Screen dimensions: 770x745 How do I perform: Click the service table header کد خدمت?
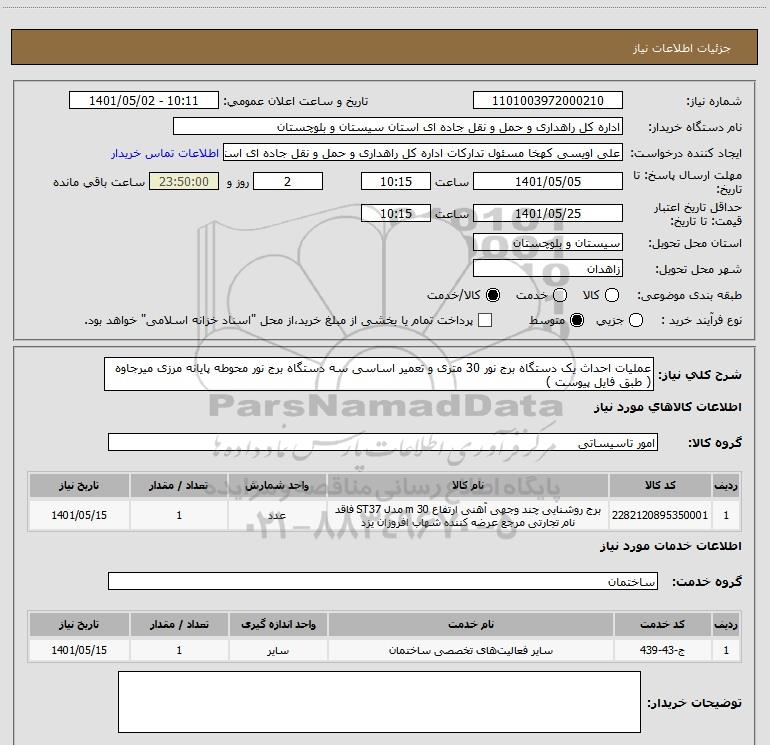point(662,624)
